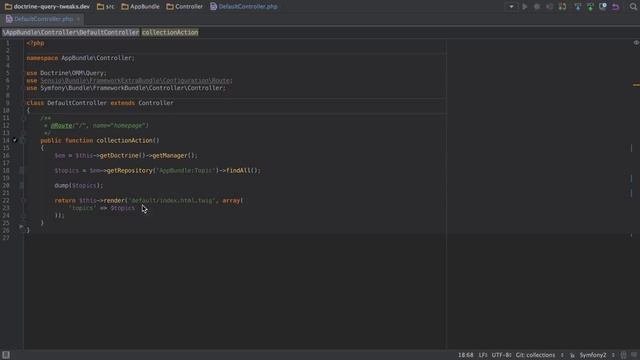Click the VCS update project icon
The width and height of the screenshot is (640, 360).
click(x=578, y=7)
